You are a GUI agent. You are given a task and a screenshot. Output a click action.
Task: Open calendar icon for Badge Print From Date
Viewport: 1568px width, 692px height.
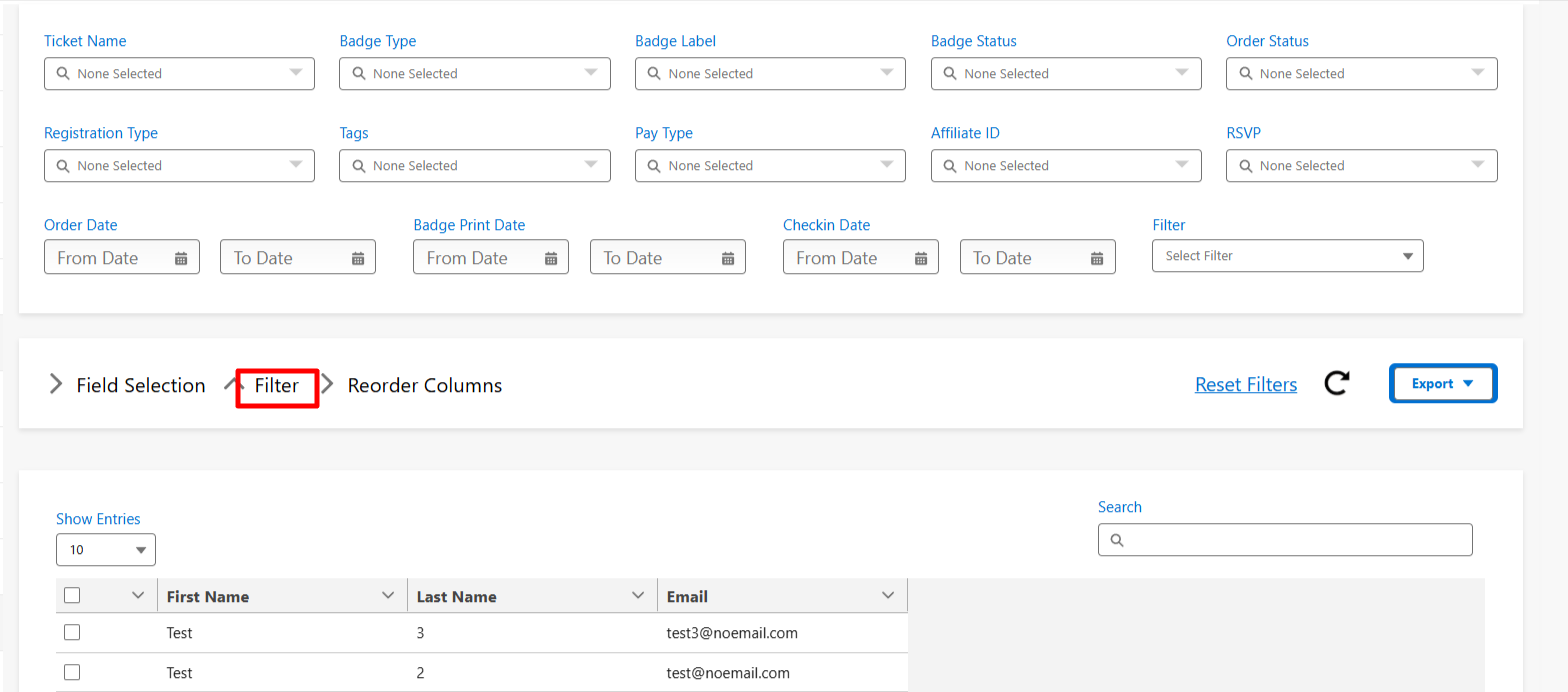[x=551, y=258]
